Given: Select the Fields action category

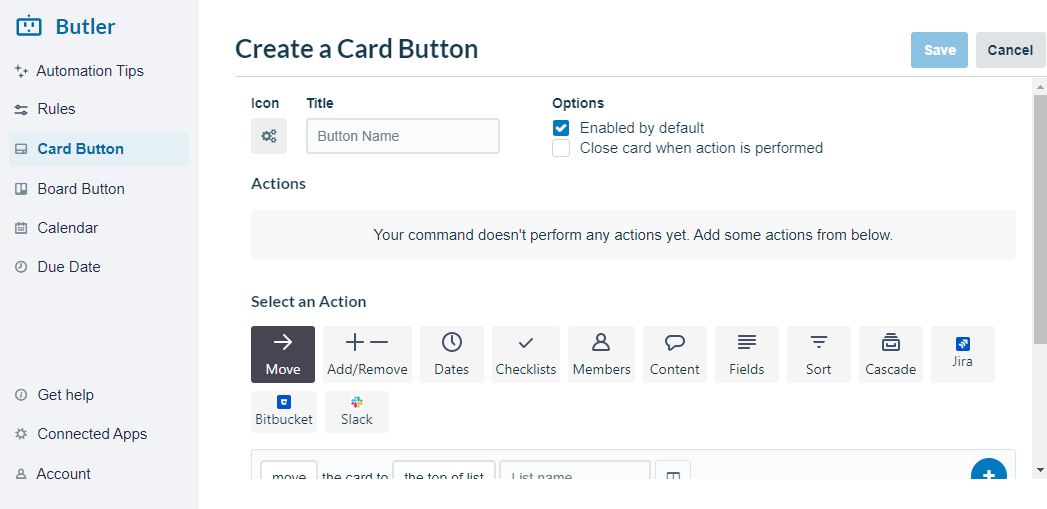Looking at the screenshot, I should [747, 354].
